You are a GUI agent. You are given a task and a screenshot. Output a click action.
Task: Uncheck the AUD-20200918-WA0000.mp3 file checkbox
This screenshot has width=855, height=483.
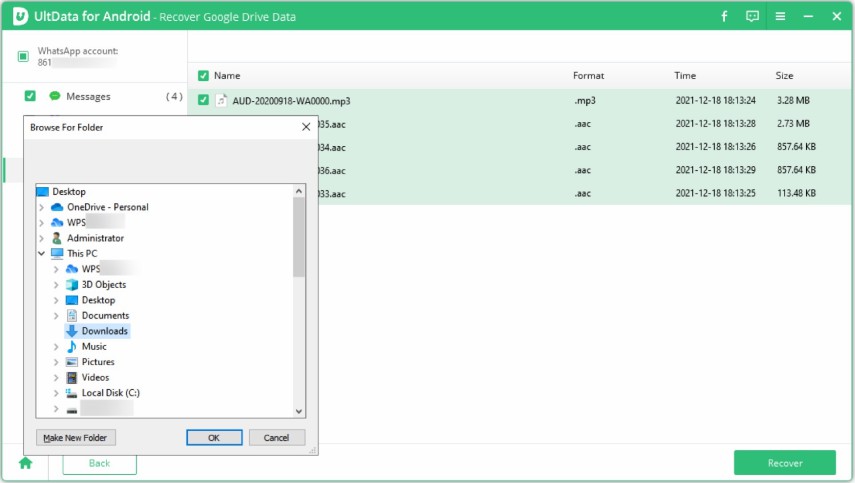(204, 100)
